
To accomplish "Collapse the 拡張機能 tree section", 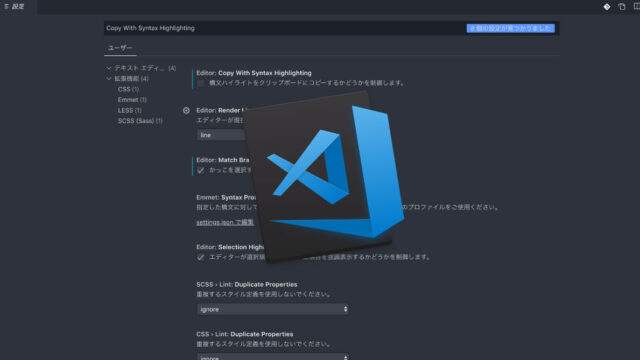I will pos(109,78).
